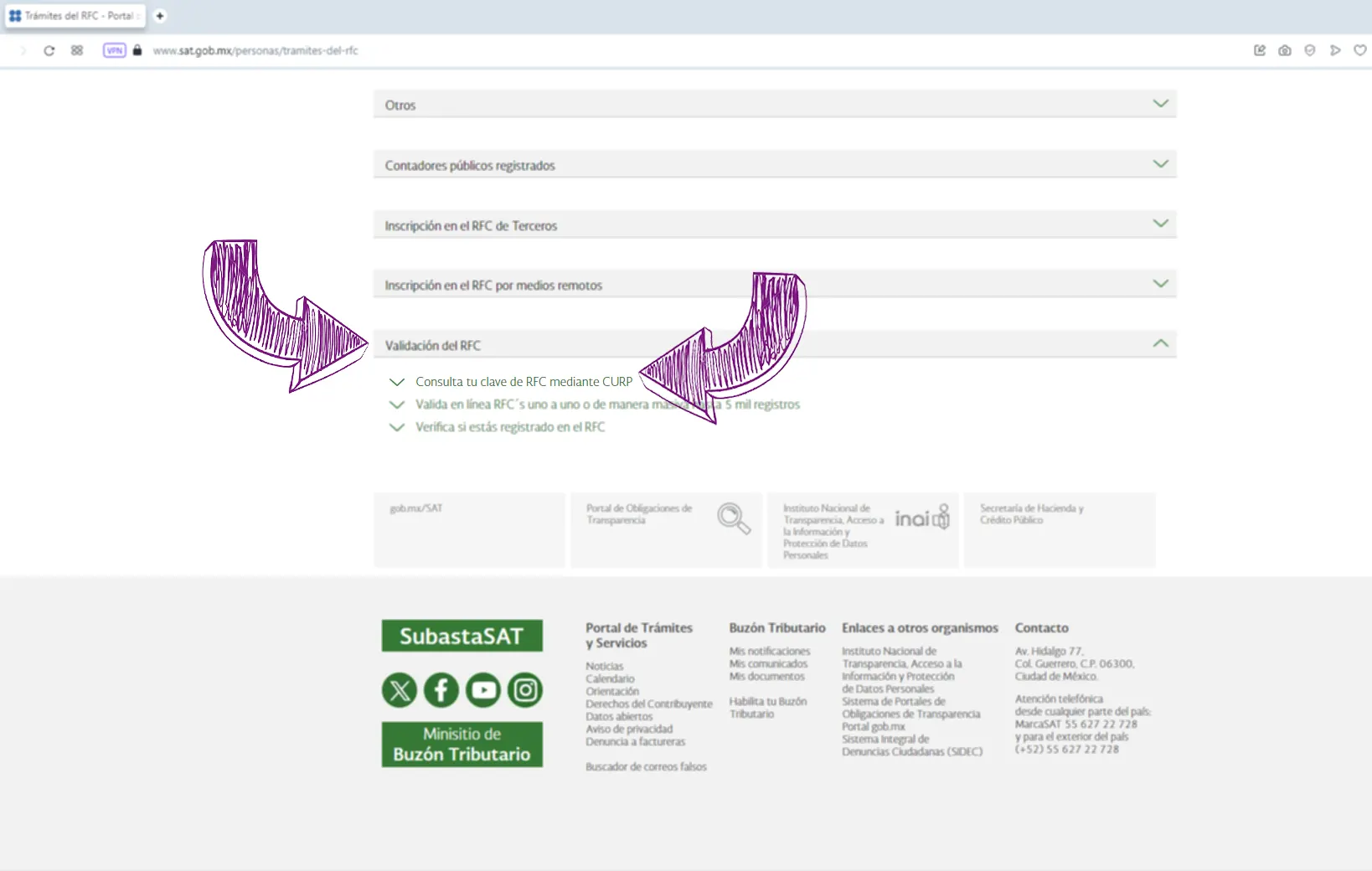Viewport: 1372px width, 871px height.
Task: Toggle the VPN badge in address bar
Action: coord(114,51)
